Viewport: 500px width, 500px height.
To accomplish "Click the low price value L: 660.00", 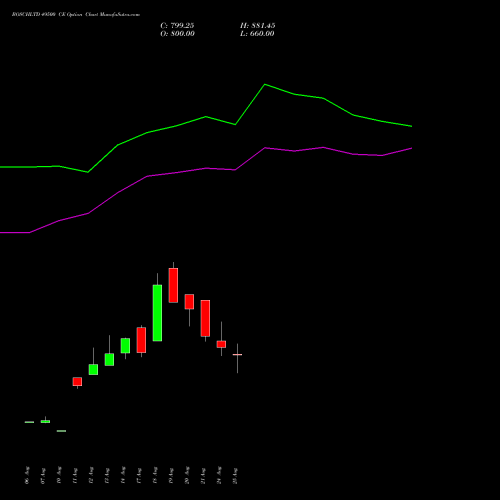I will (257, 34).
